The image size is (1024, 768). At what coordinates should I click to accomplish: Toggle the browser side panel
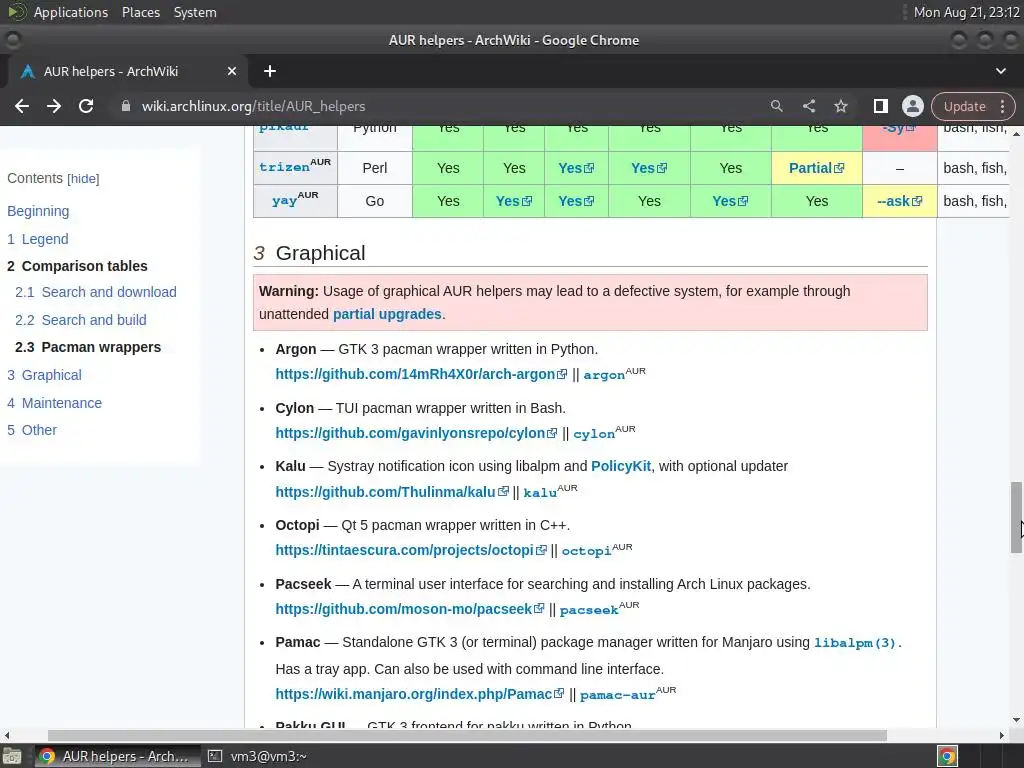point(880,106)
